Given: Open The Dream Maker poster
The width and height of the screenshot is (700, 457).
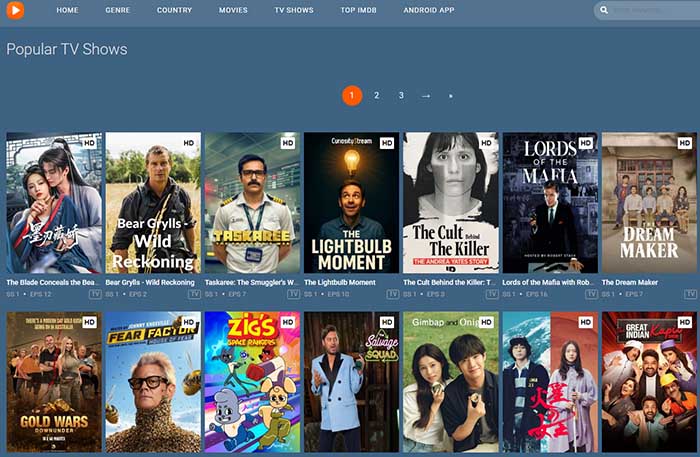Looking at the screenshot, I should tap(649, 203).
